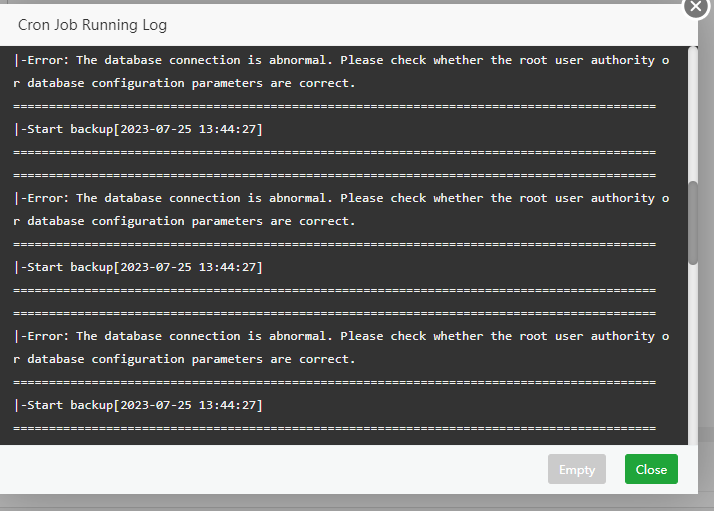Dismiss the dialog with the X icon

[697, 6]
